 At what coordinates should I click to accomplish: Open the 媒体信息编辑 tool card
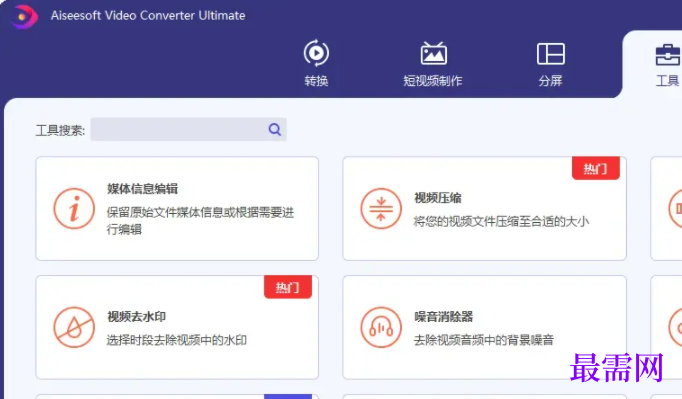[177, 208]
